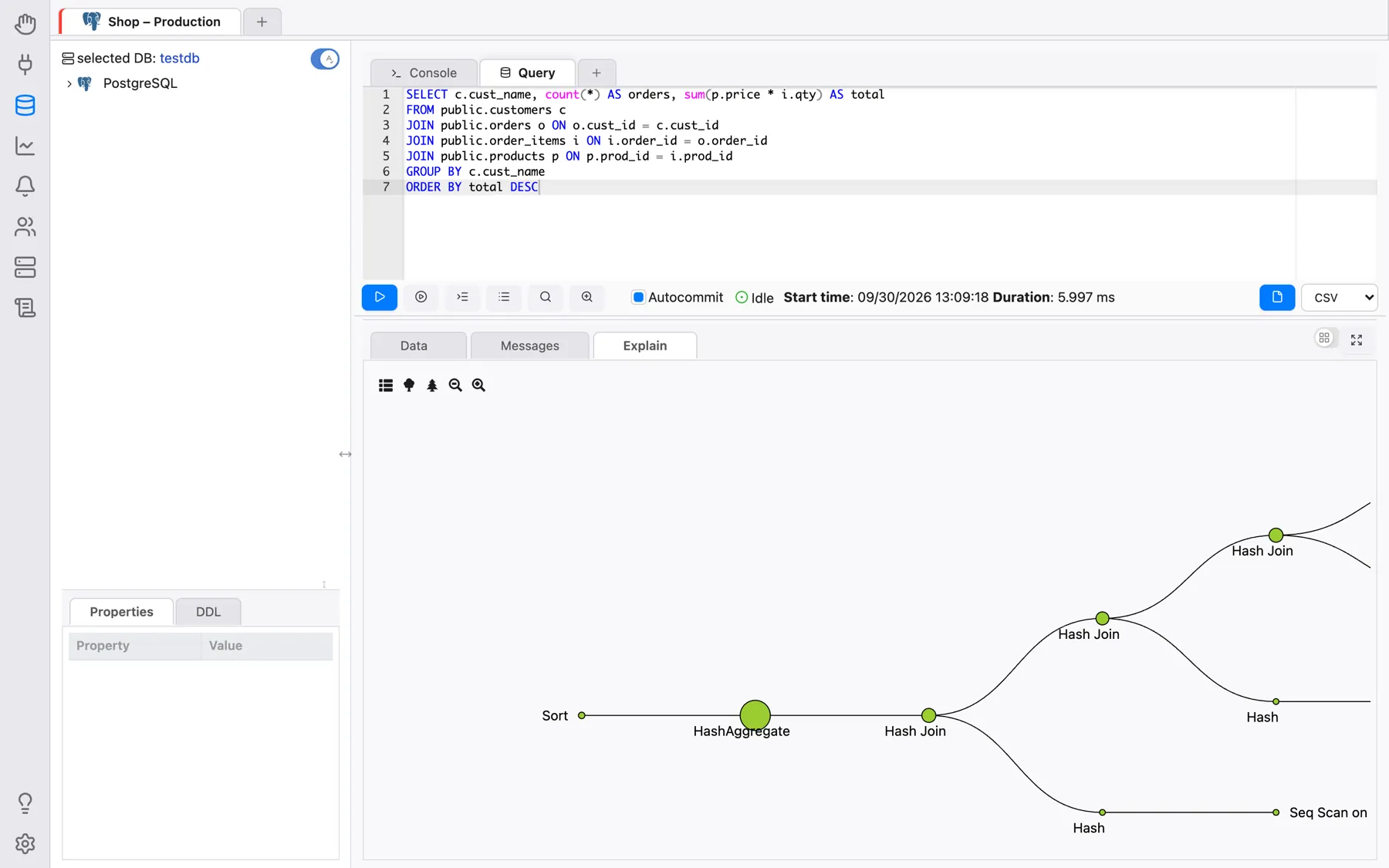Image resolution: width=1389 pixels, height=868 pixels.
Task: Open monitoring chart icon in sidebar
Action: point(25,146)
